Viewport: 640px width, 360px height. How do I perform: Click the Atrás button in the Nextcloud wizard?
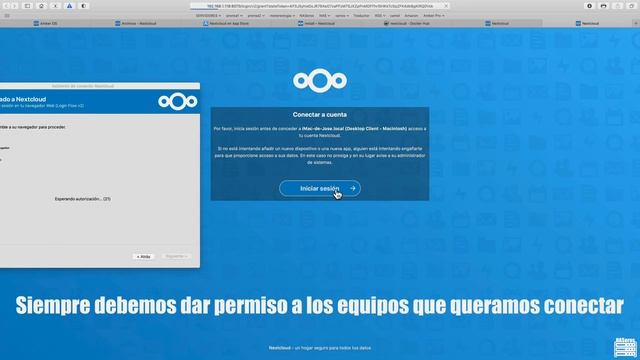pyautogui.click(x=143, y=256)
